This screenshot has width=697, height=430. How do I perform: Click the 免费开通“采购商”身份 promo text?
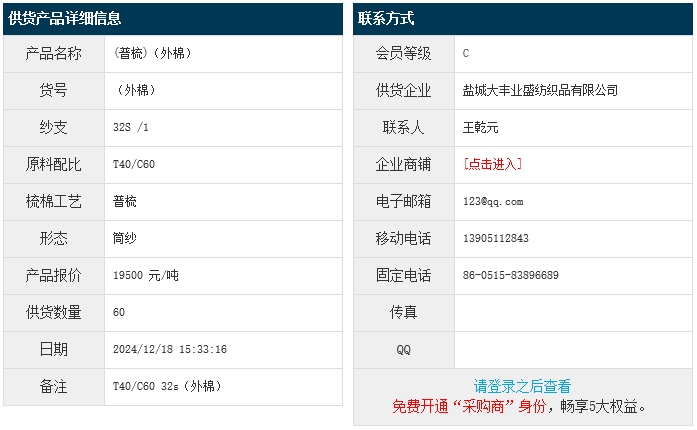[468, 407]
